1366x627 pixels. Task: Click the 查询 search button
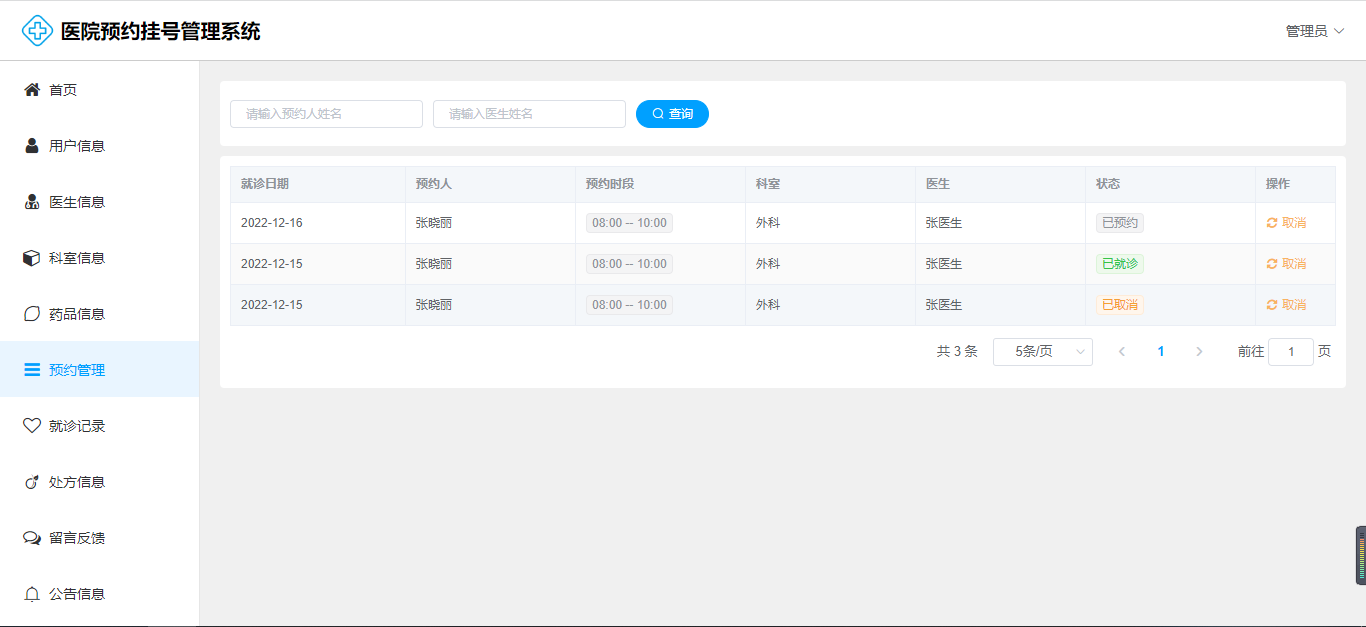point(672,114)
